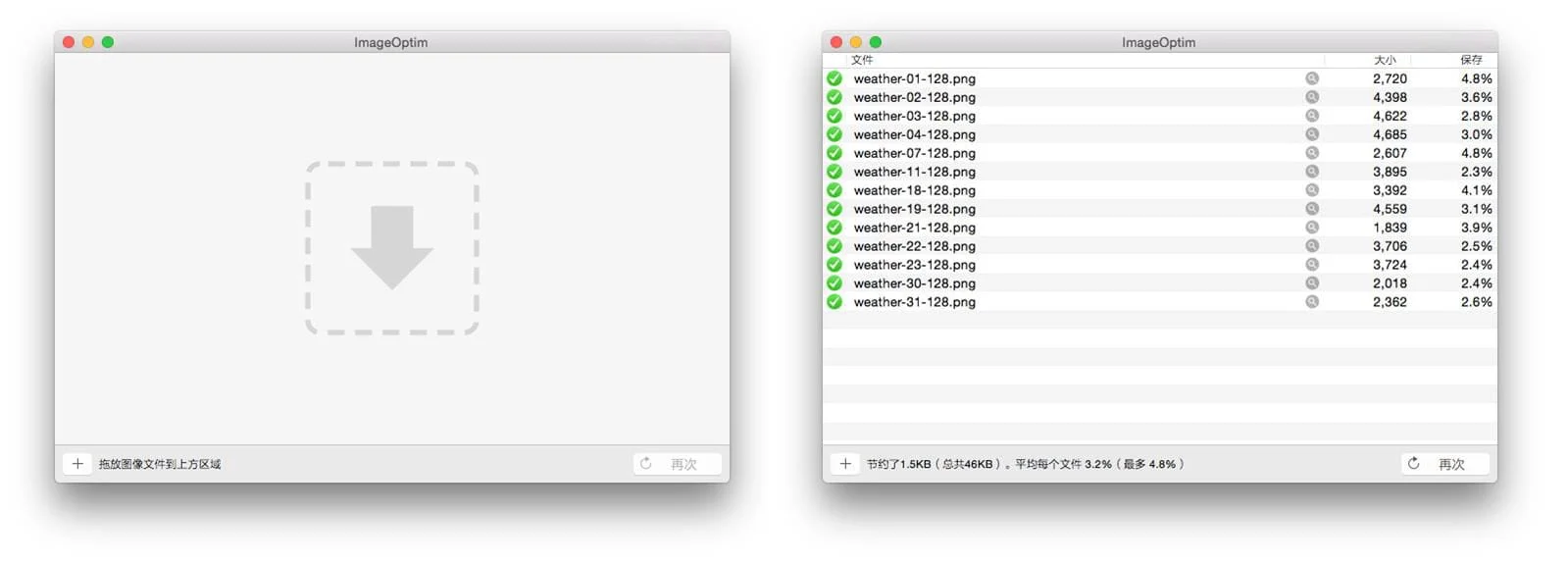This screenshot has width=1568, height=561.
Task: Click size value 1,839
Action: tap(1390, 228)
